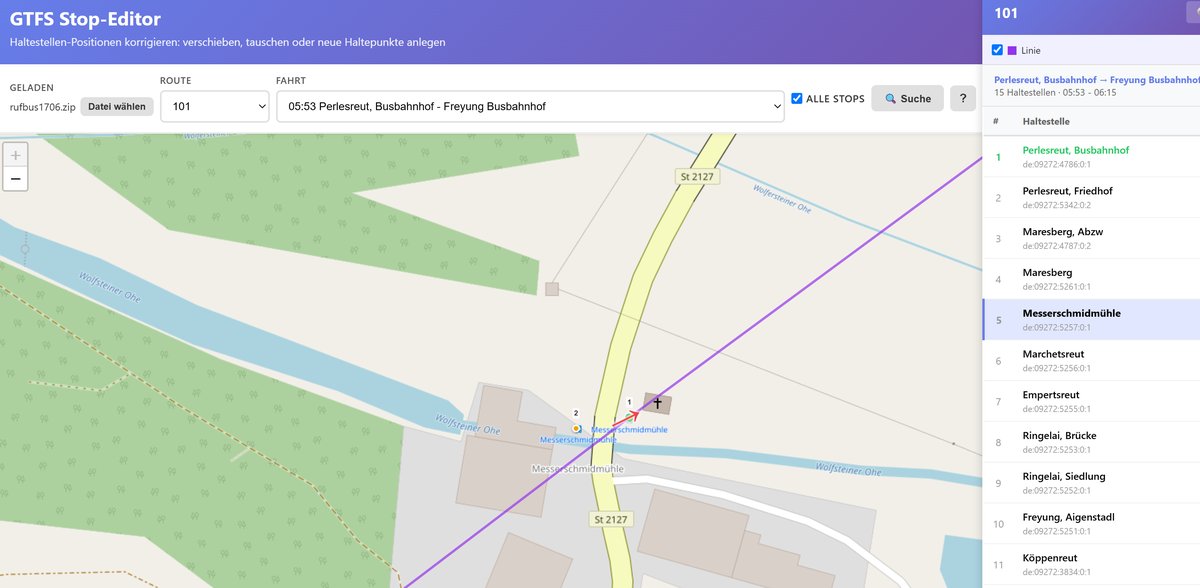The width and height of the screenshot is (1200, 588).
Task: Click the gray Messerschmidmühle place label on map
Action: coord(579,468)
